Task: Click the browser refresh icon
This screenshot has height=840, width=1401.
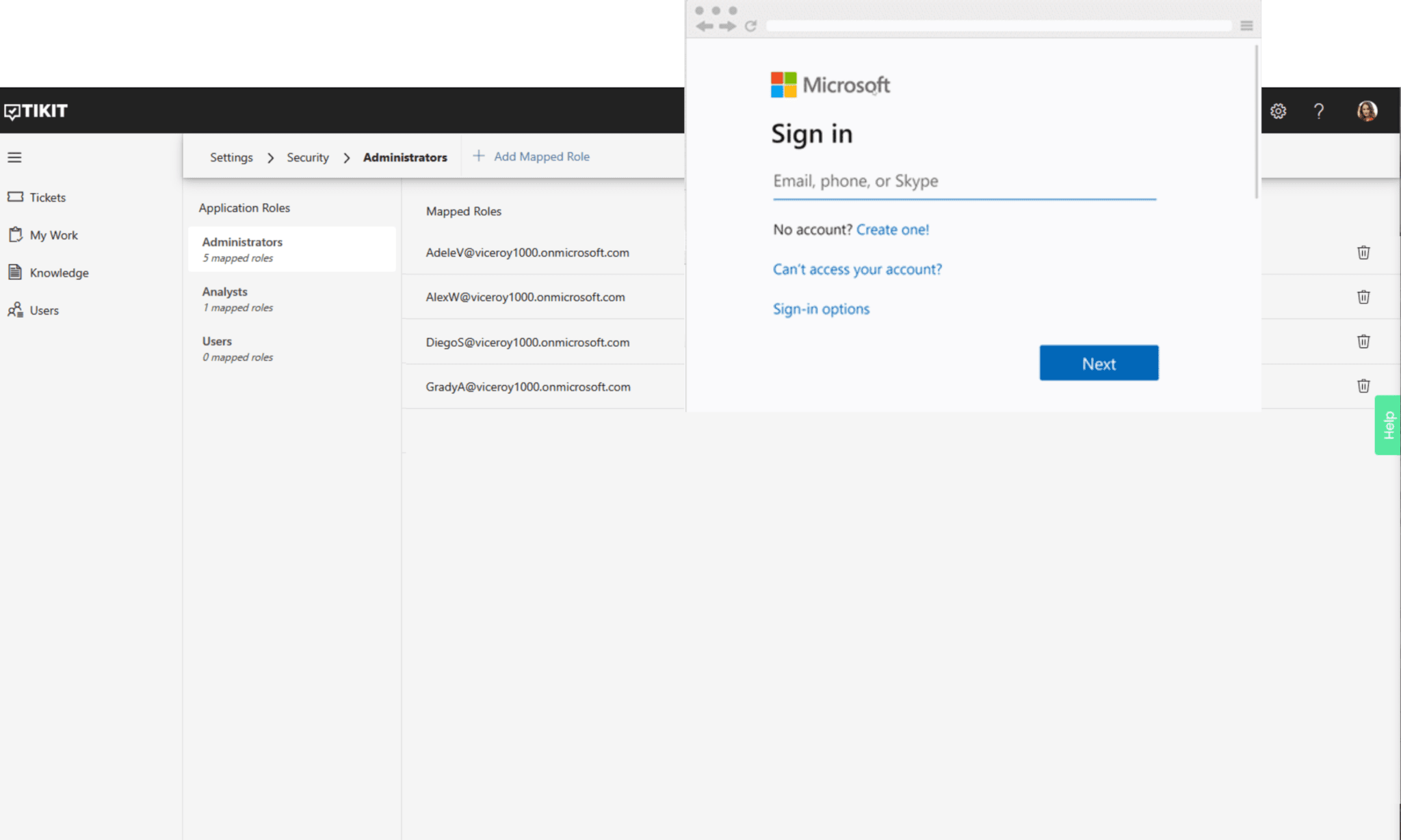Action: [x=750, y=25]
